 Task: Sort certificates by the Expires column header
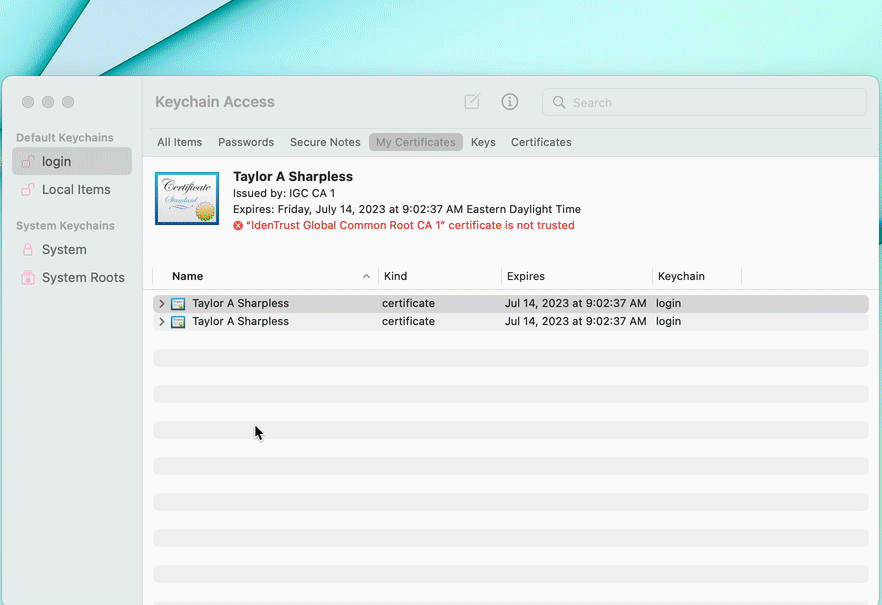pos(526,276)
